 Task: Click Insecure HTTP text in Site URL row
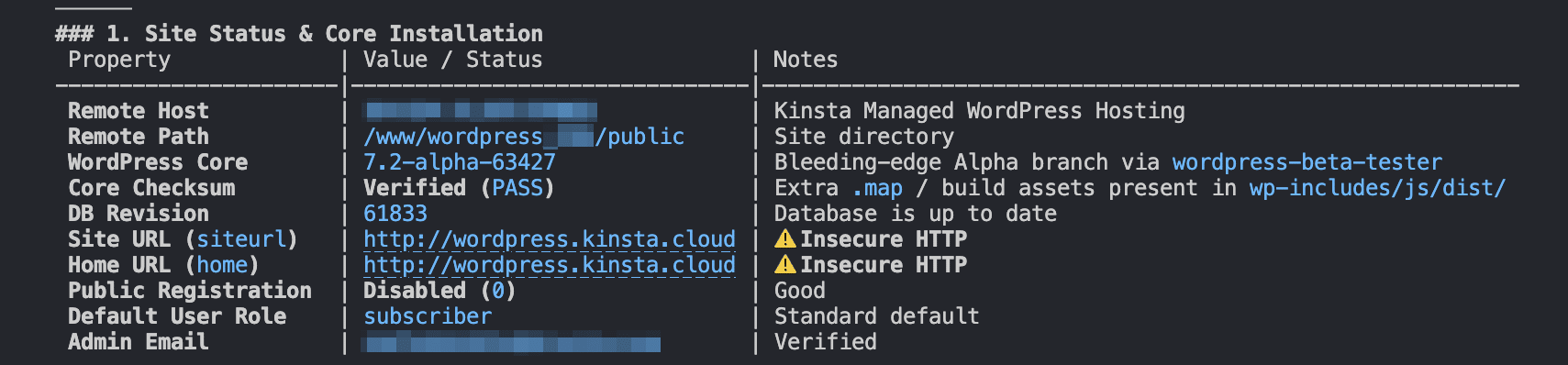point(884,239)
